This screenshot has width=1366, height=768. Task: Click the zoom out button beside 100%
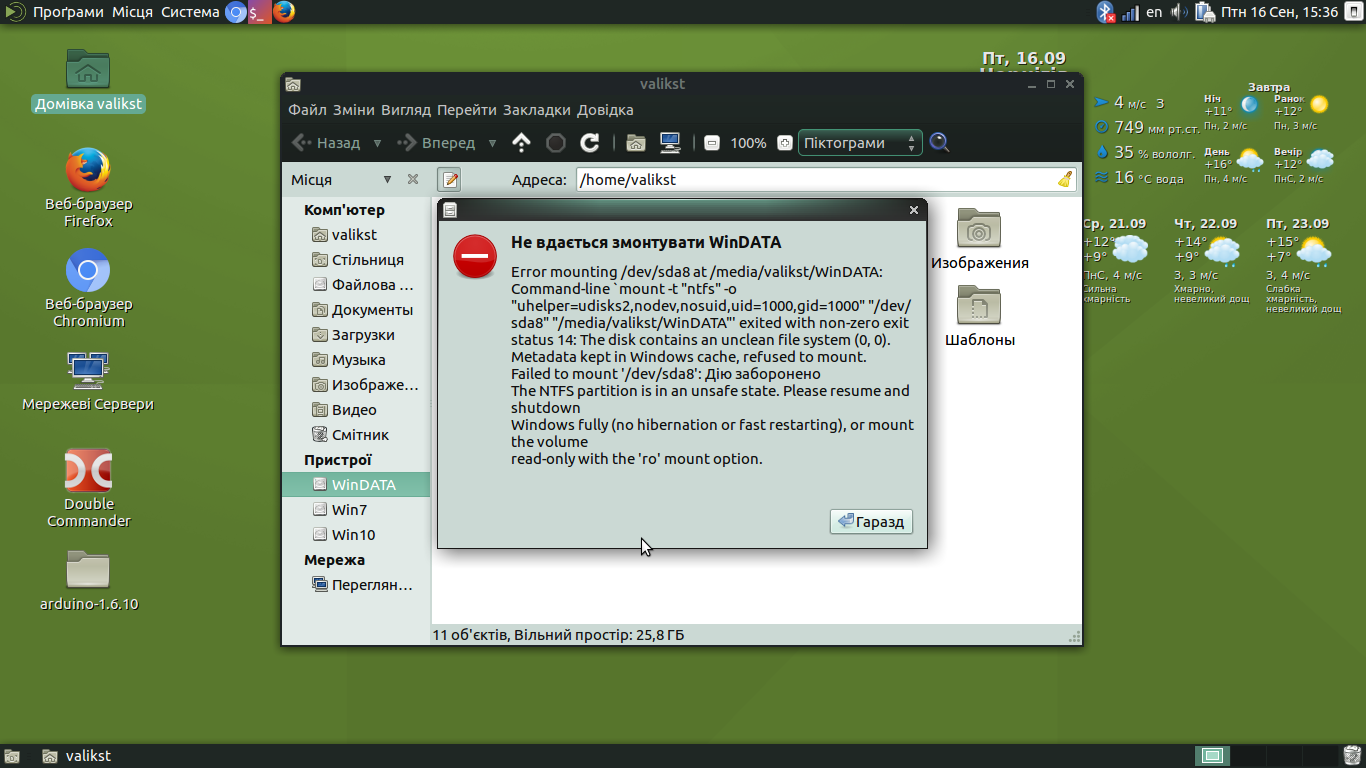click(x=711, y=143)
